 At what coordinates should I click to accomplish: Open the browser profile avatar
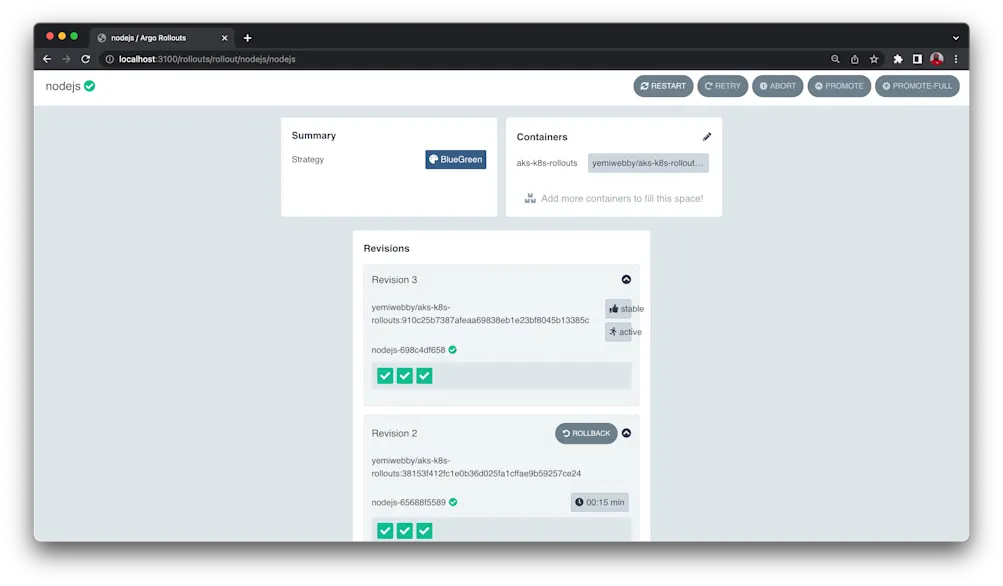coord(936,59)
